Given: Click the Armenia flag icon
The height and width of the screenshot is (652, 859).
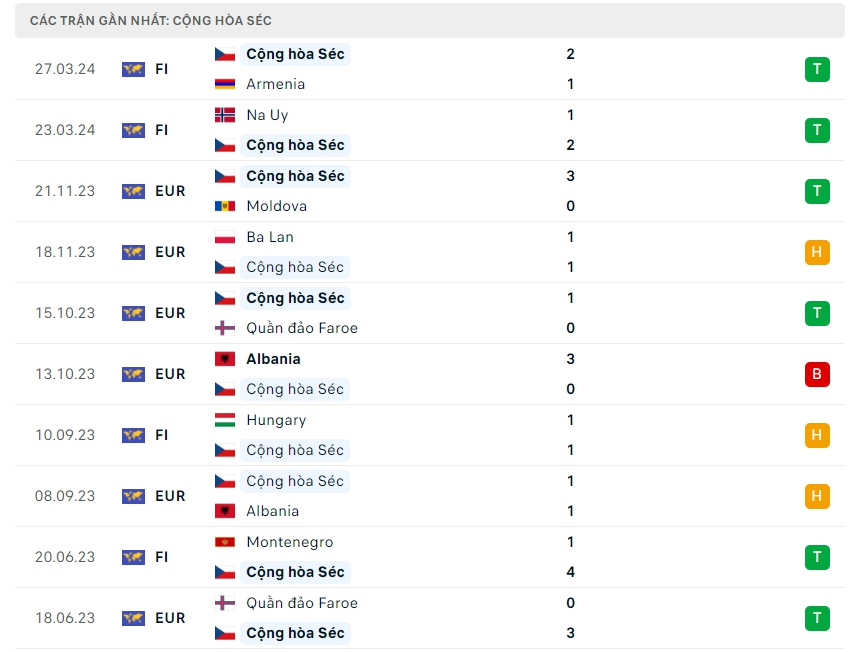Looking at the screenshot, I should pos(225,85).
